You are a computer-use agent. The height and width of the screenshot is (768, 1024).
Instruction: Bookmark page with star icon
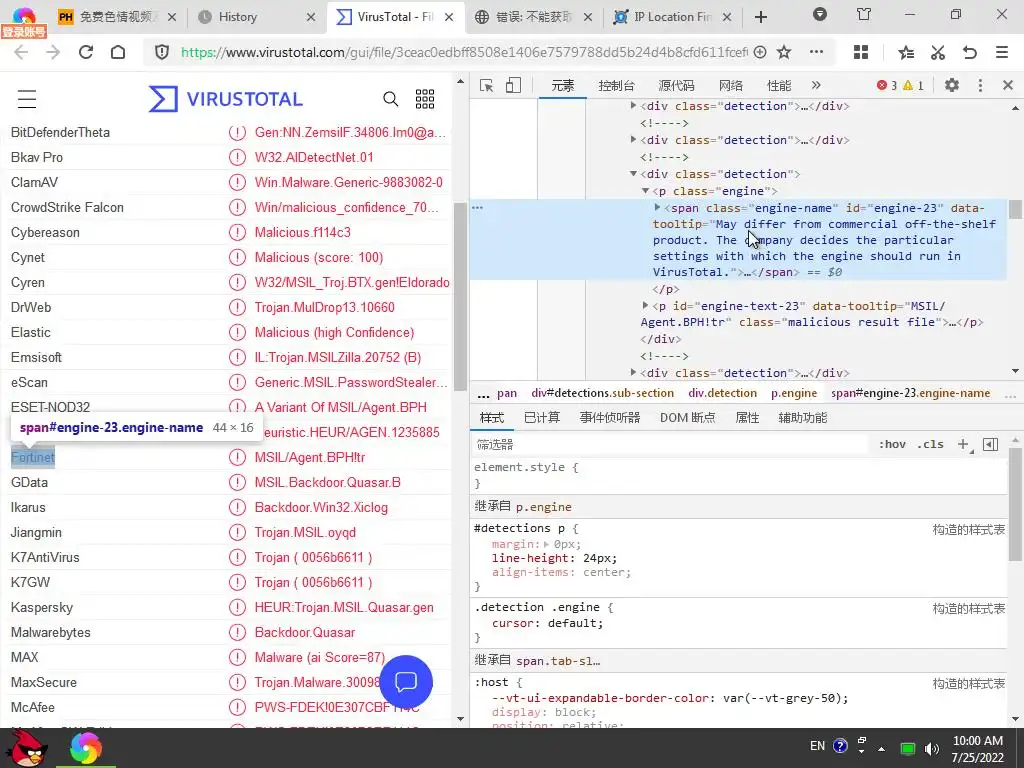point(784,52)
